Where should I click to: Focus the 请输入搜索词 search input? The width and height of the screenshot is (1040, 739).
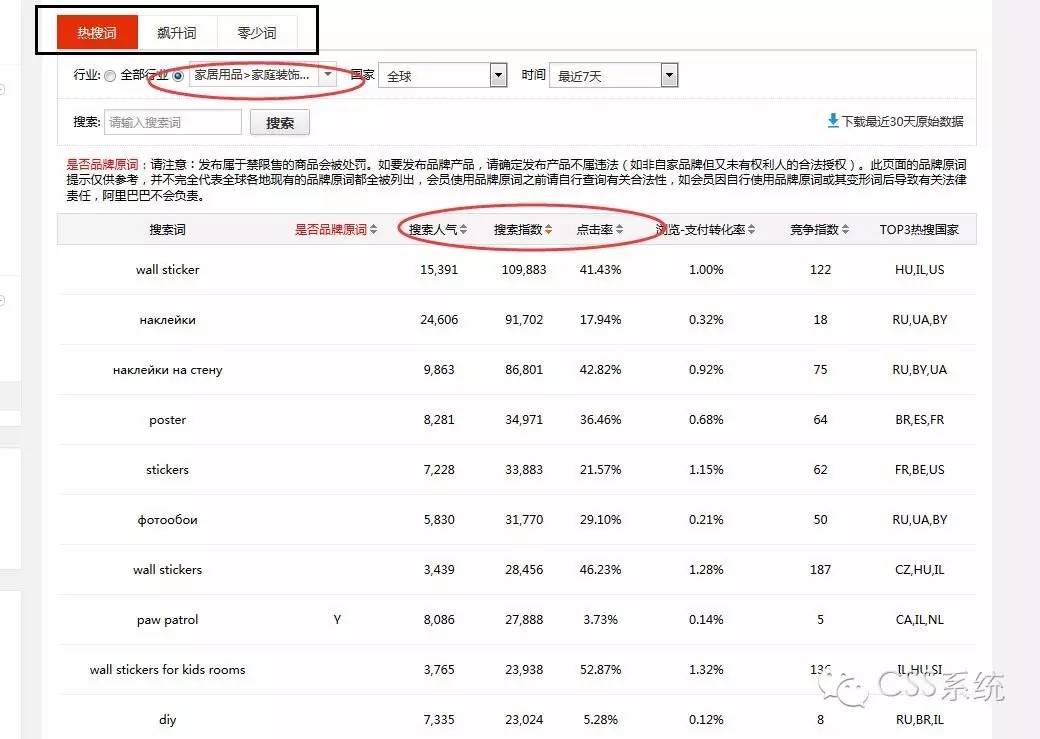point(172,122)
